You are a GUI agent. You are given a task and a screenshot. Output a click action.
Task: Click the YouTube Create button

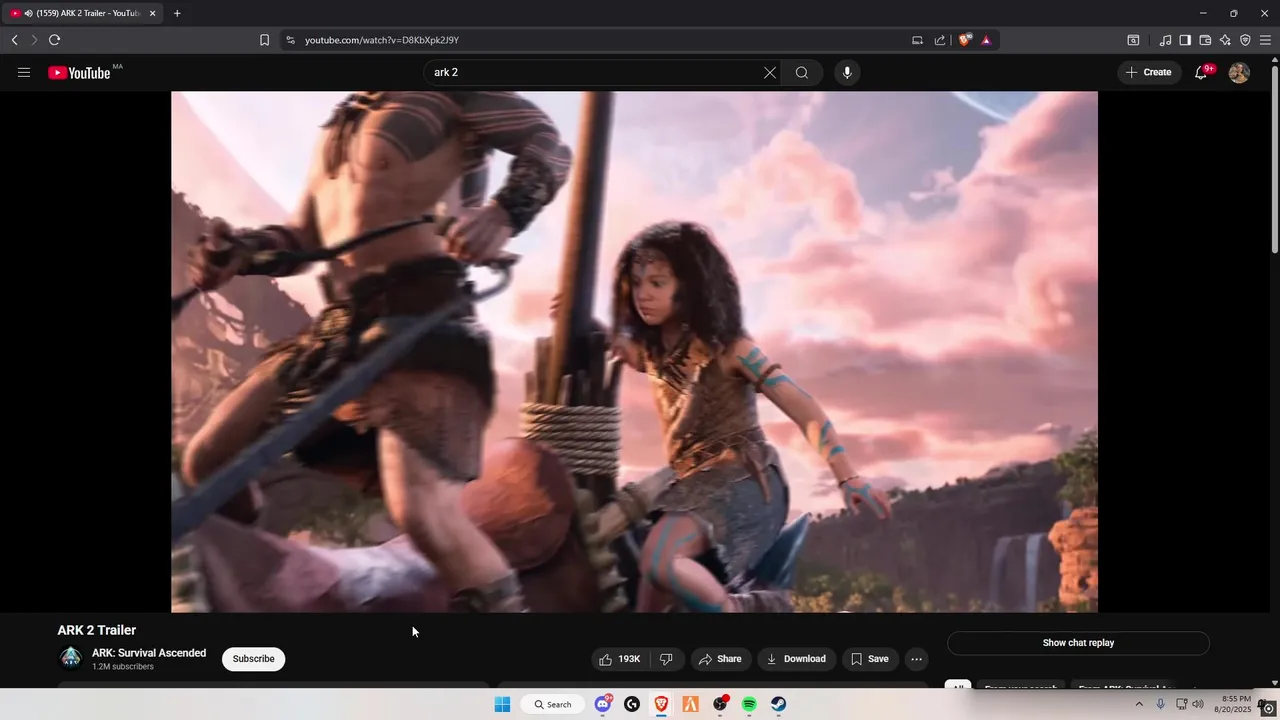click(1148, 72)
